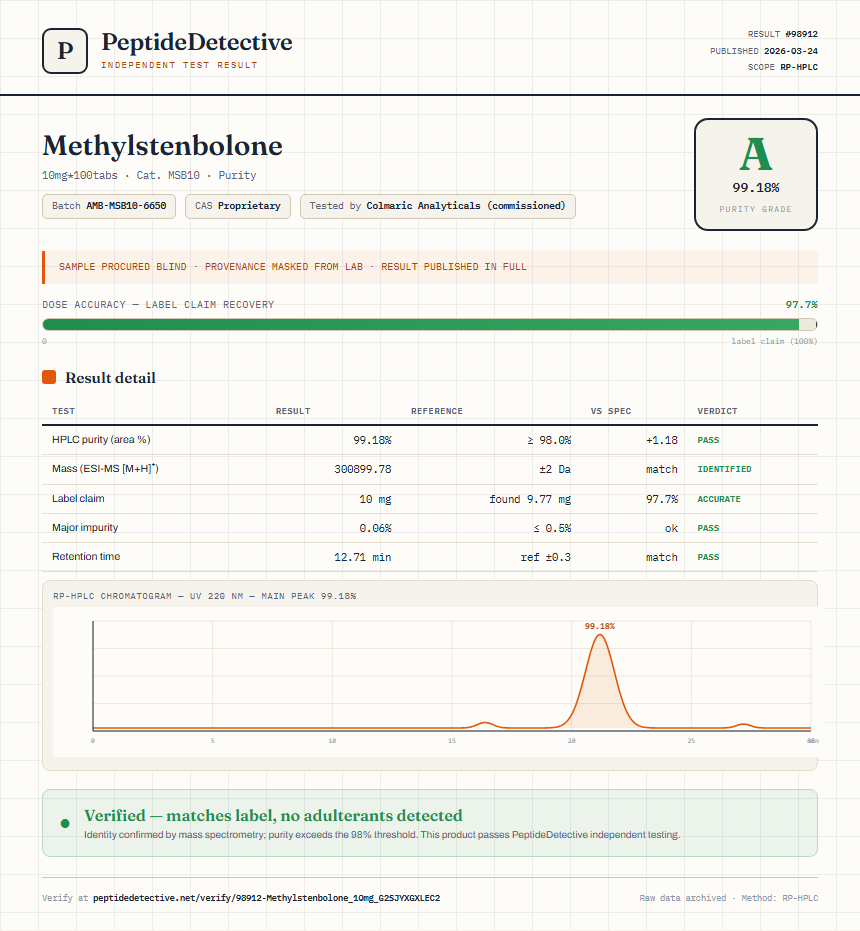Click the Major impurity row label
860x931 pixels.
85,527
